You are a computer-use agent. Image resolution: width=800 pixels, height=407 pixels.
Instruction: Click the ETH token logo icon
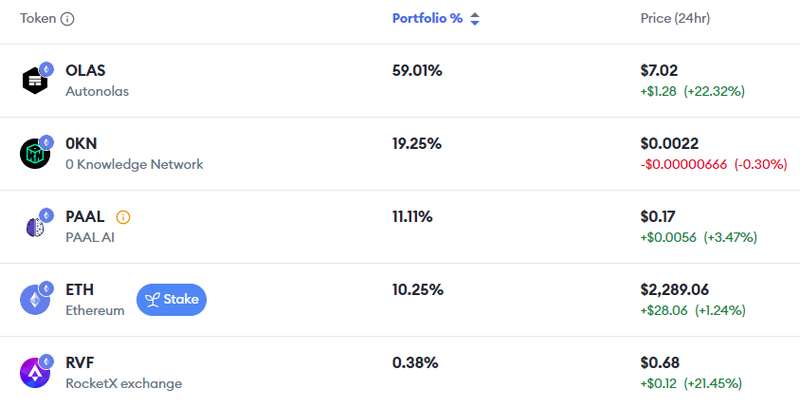click(x=35, y=299)
